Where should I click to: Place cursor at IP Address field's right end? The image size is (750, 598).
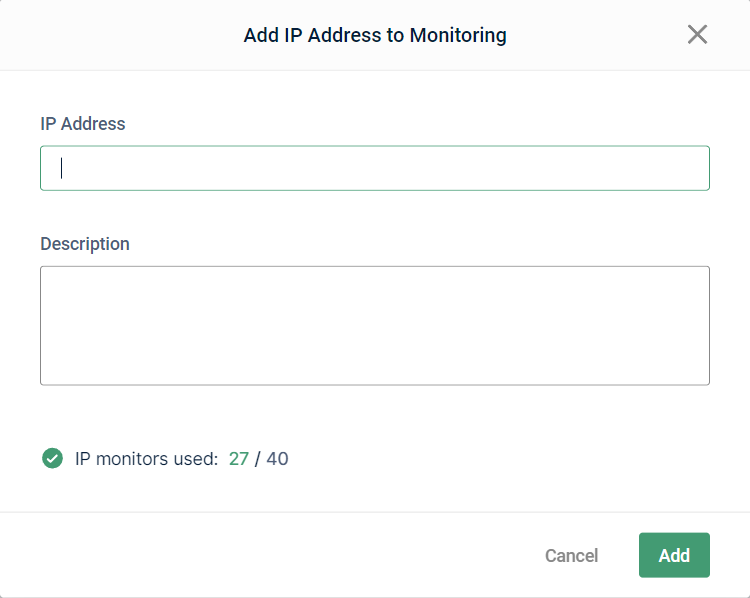click(x=698, y=168)
